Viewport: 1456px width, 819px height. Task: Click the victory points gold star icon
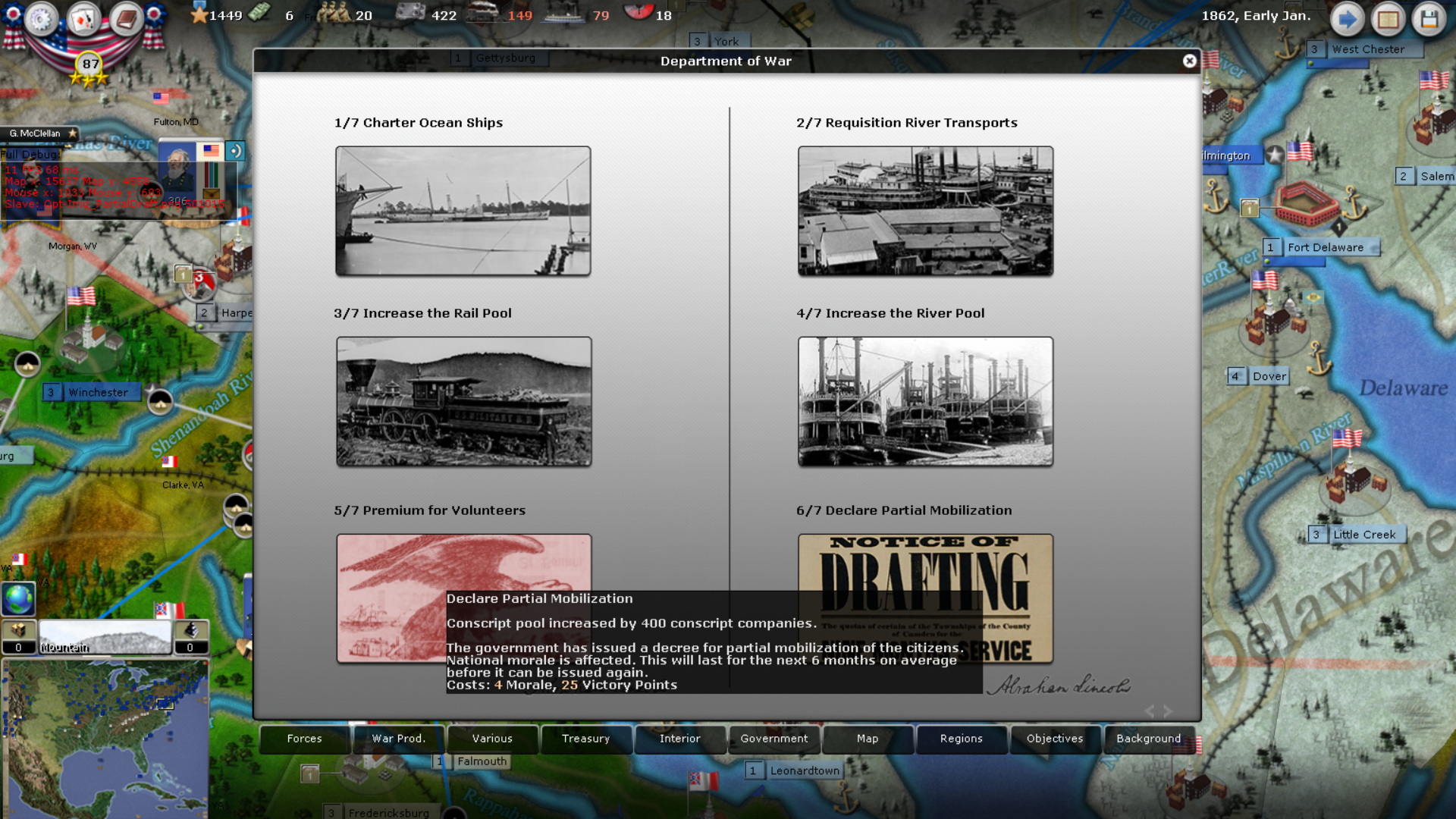199,14
